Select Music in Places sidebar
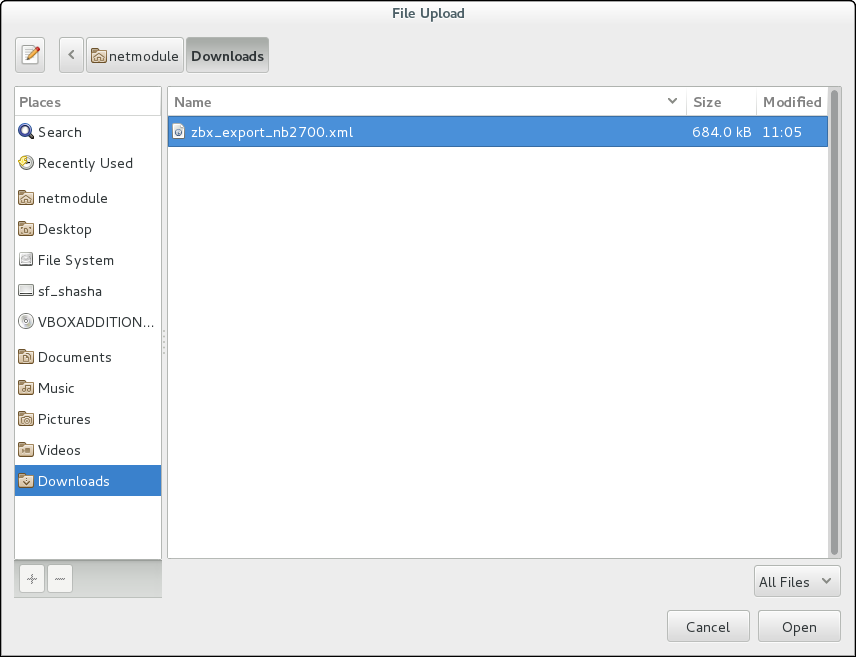 pyautogui.click(x=88, y=388)
